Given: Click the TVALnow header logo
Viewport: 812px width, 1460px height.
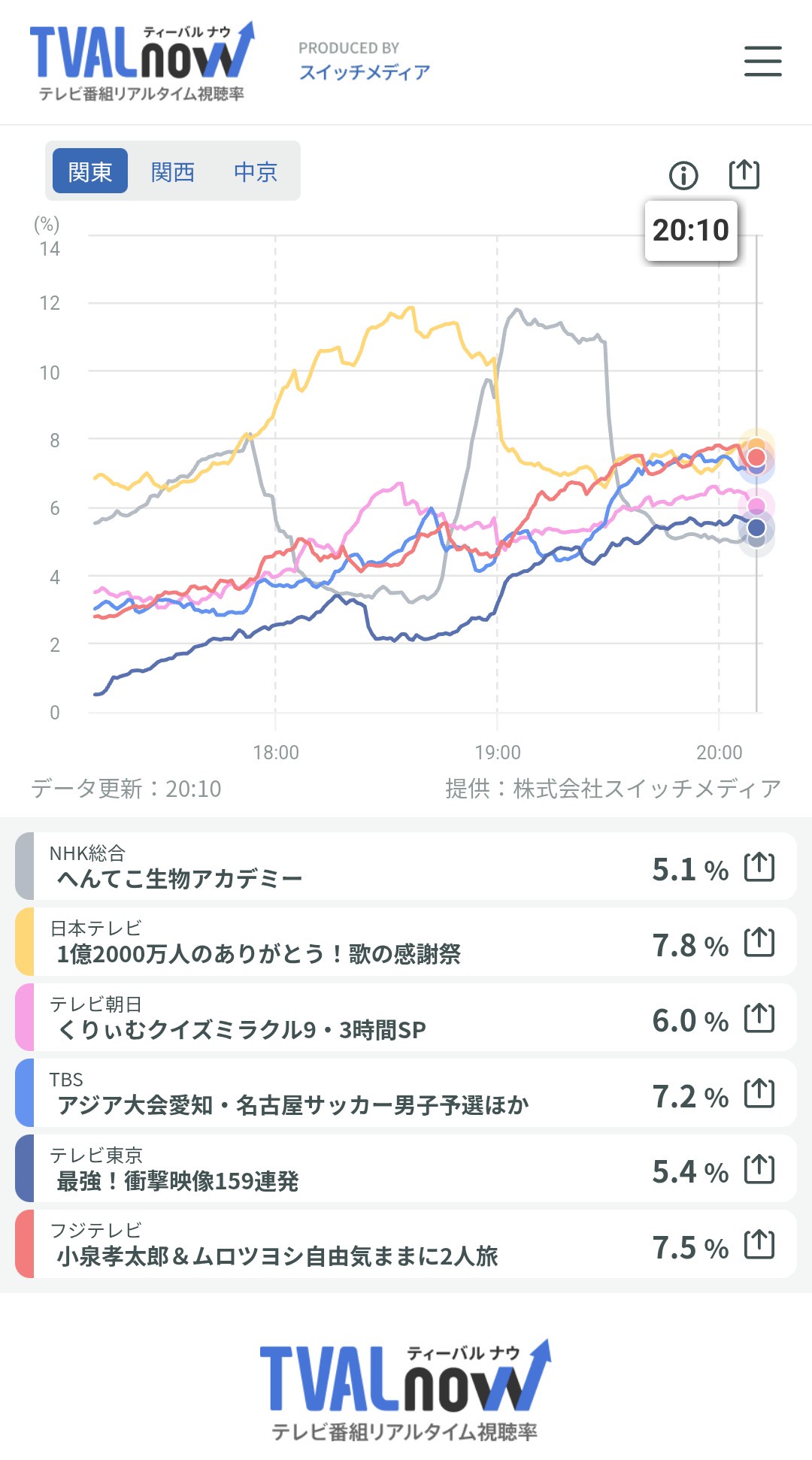Looking at the screenshot, I should (142, 61).
